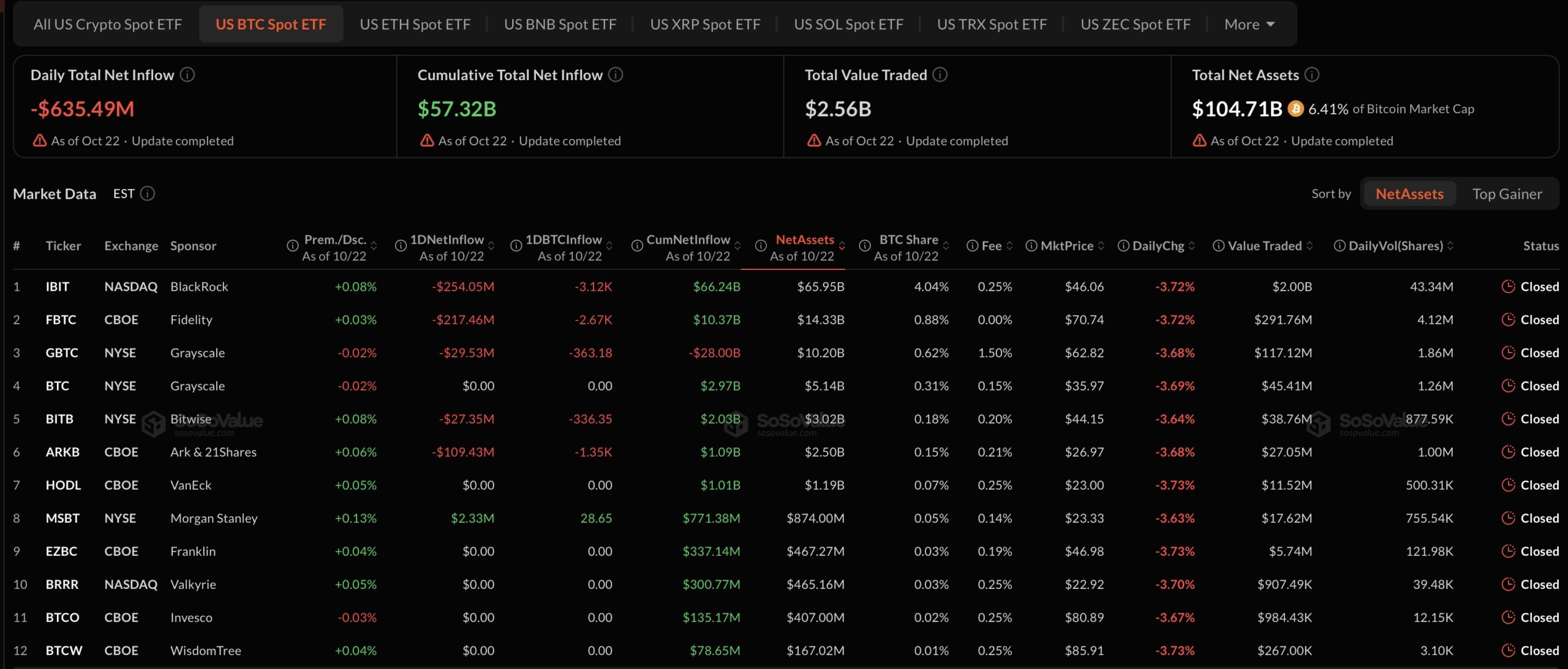This screenshot has height=669, width=1568.
Task: Open the info icon for the NetAssets column
Action: pyautogui.click(x=761, y=245)
